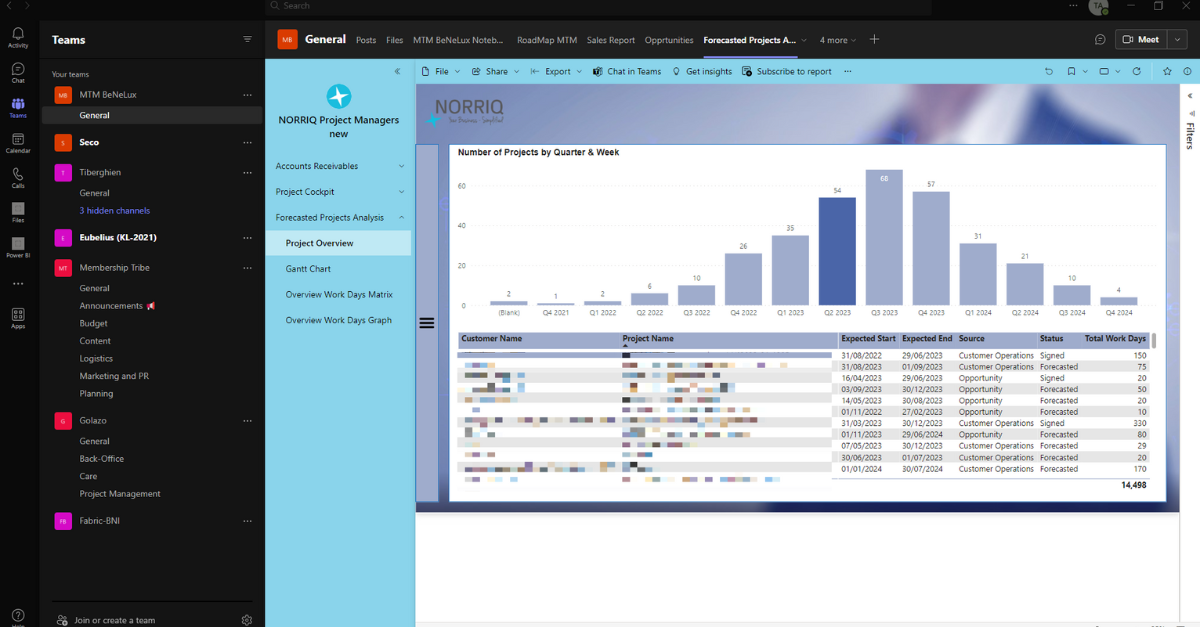Click the Teams search box

598,6
